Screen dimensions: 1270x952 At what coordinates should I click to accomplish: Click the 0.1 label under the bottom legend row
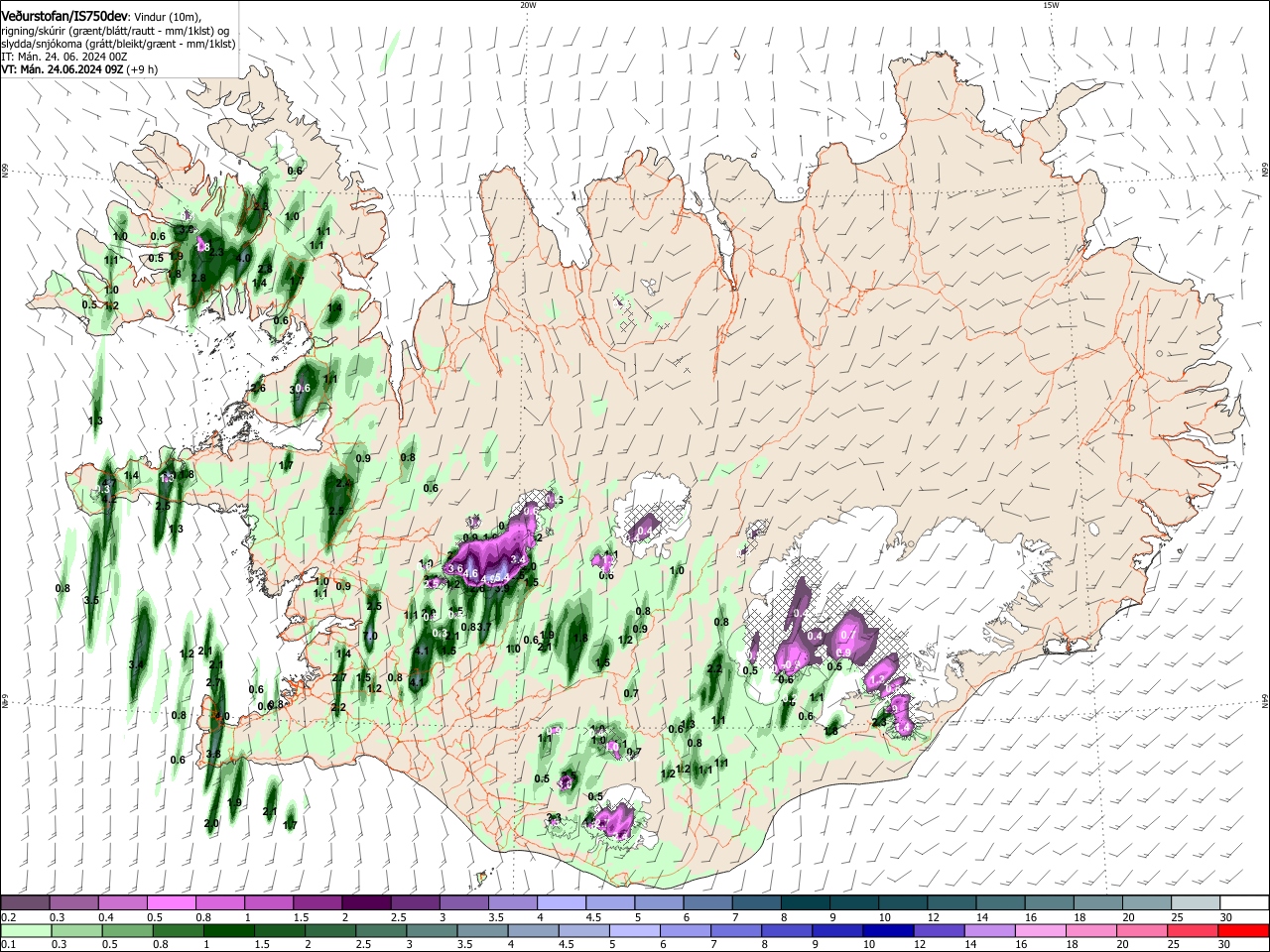pyautogui.click(x=7, y=945)
